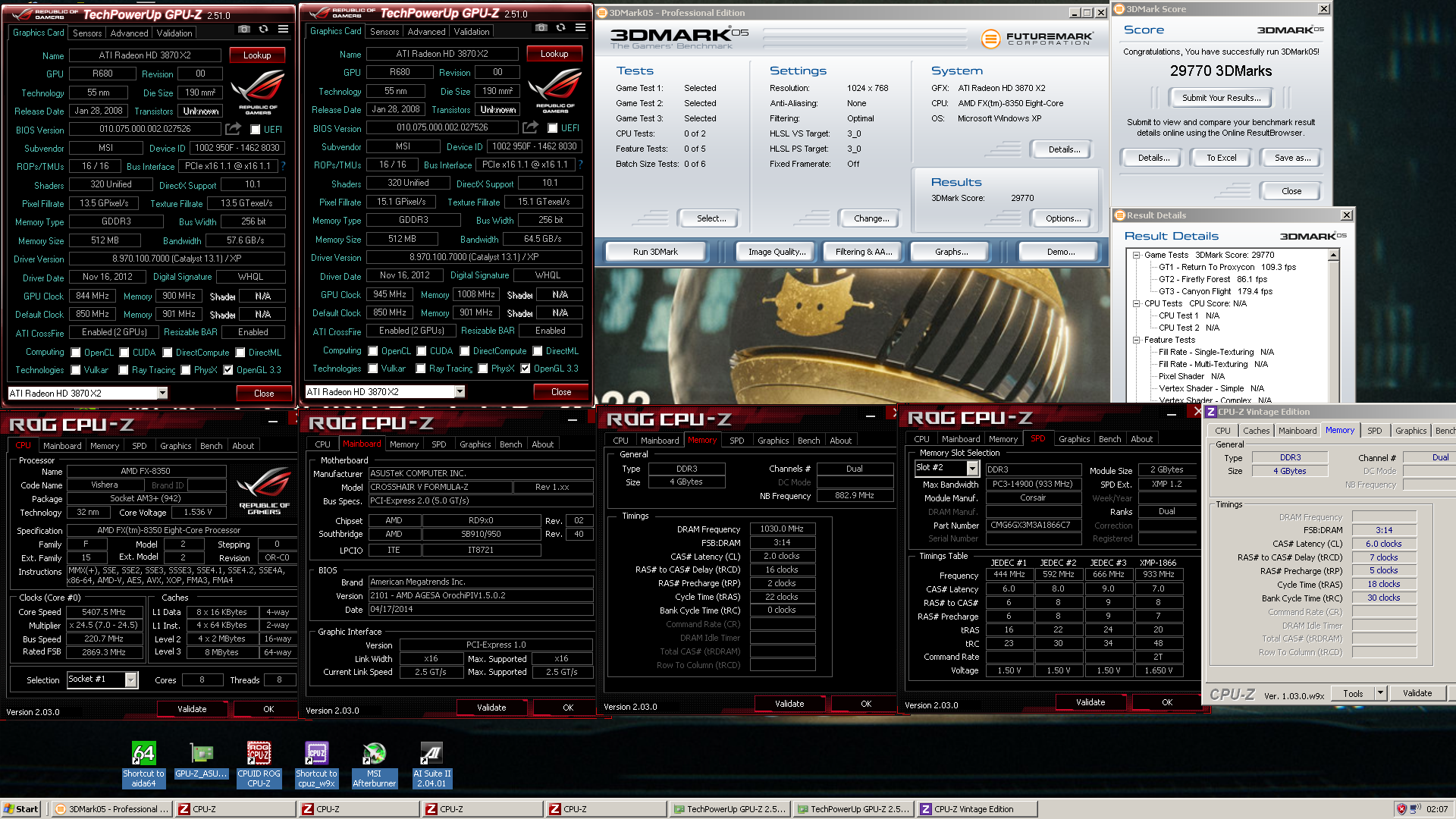Switch to Advanced tab in right GPU-Z window
Screen dimensions: 1456x819
point(426,32)
